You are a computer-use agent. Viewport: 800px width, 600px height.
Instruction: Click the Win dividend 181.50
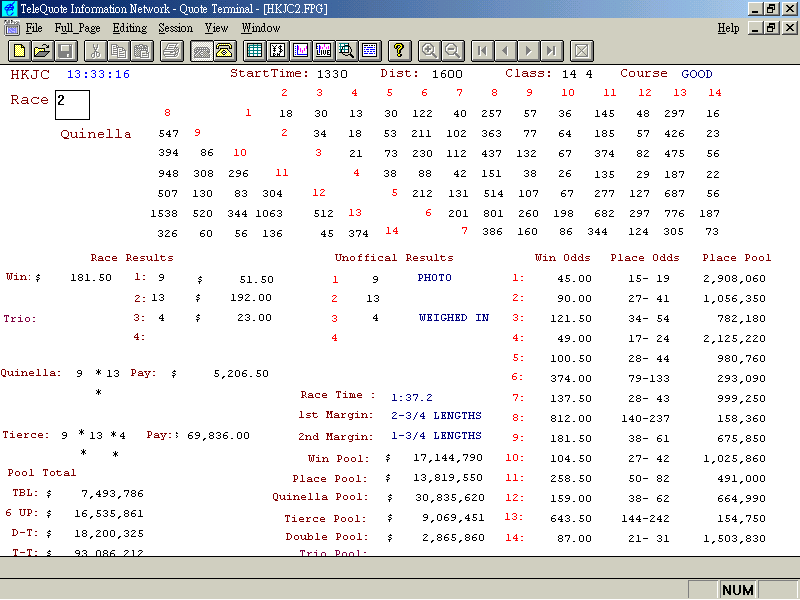pyautogui.click(x=91, y=278)
